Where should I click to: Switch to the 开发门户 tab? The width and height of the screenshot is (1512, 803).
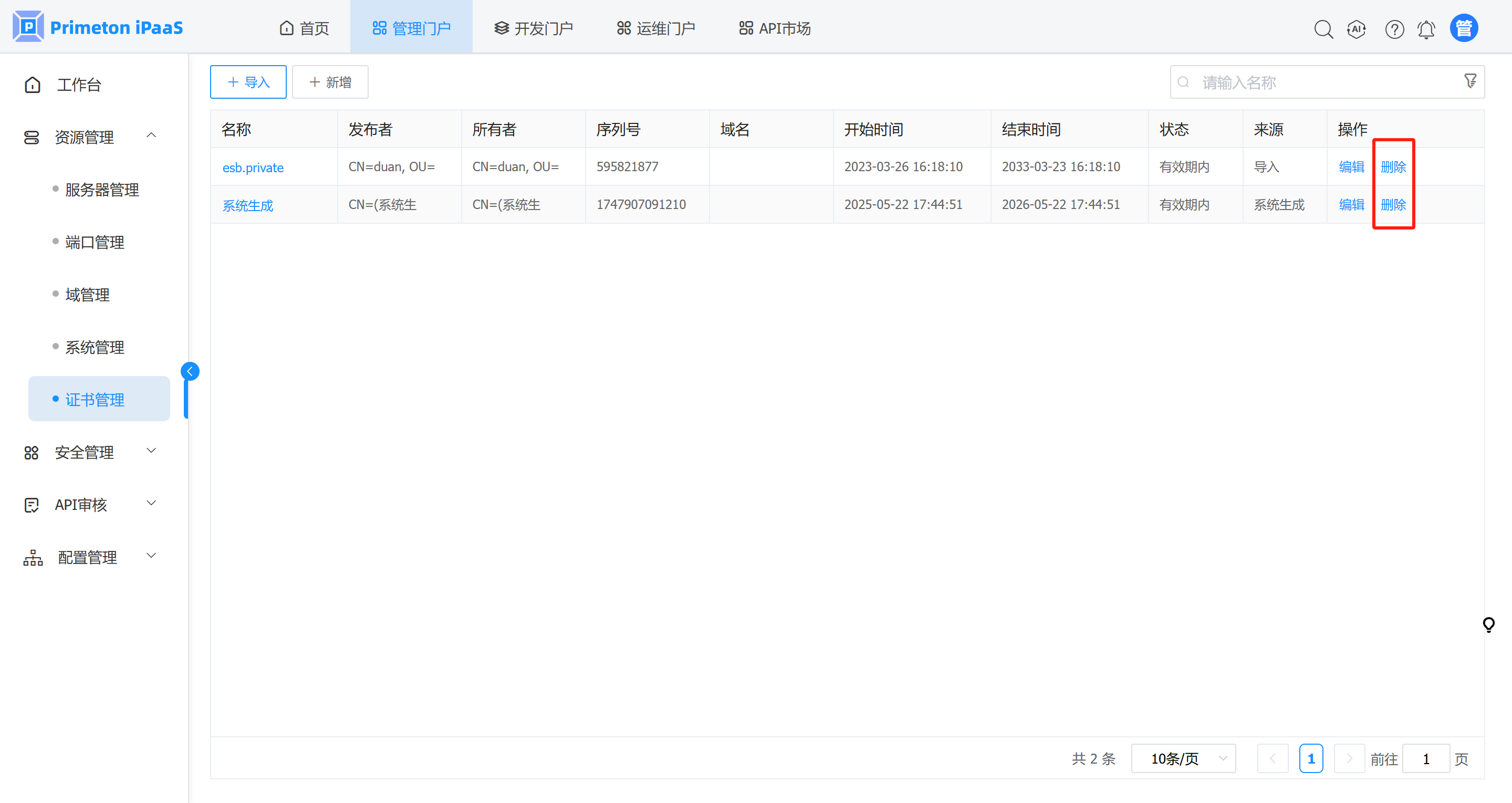[533, 28]
